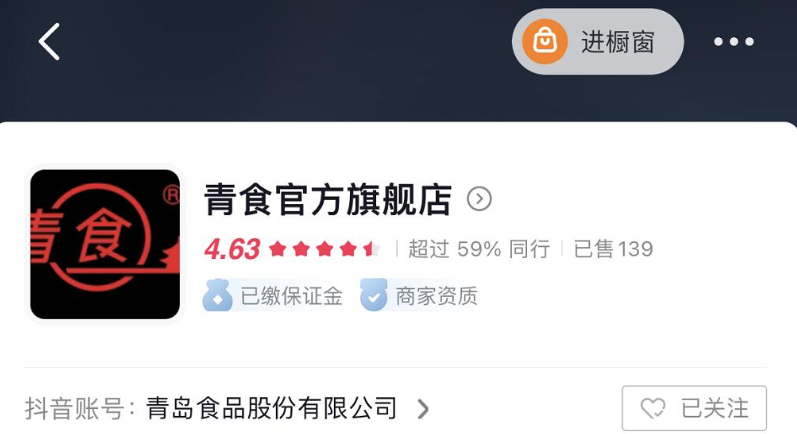Screen dimensions: 797x434
Task: Expand store details via circled arrow icon
Action: (x=479, y=199)
